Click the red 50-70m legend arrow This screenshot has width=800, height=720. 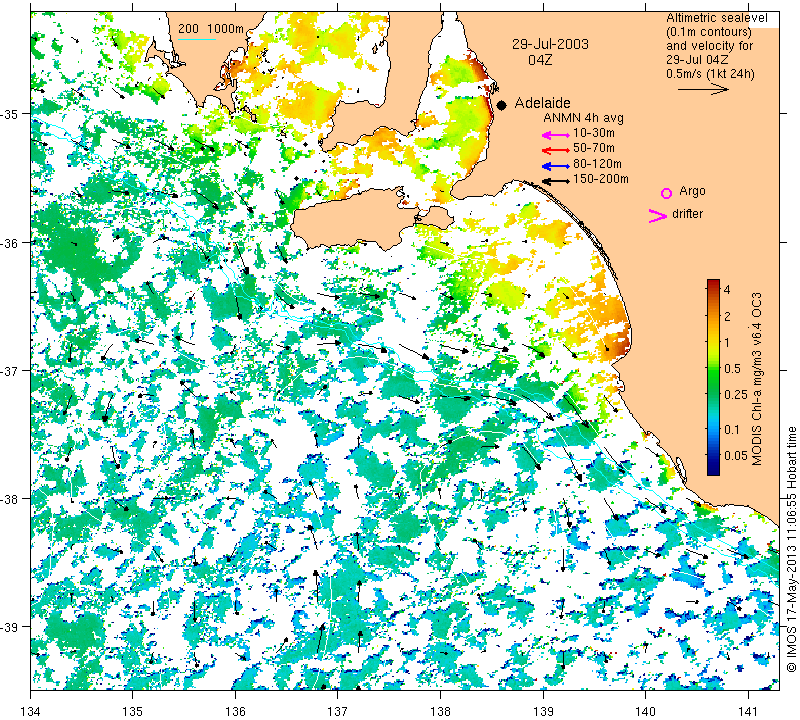click(x=555, y=150)
